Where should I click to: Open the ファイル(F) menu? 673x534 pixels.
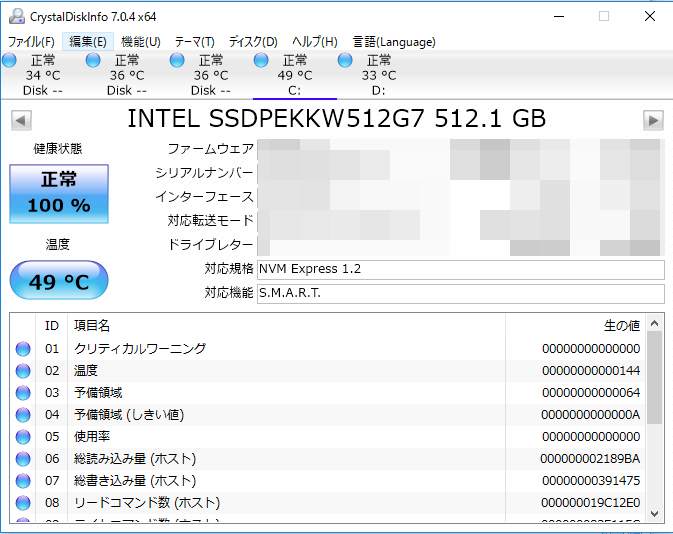click(31, 42)
